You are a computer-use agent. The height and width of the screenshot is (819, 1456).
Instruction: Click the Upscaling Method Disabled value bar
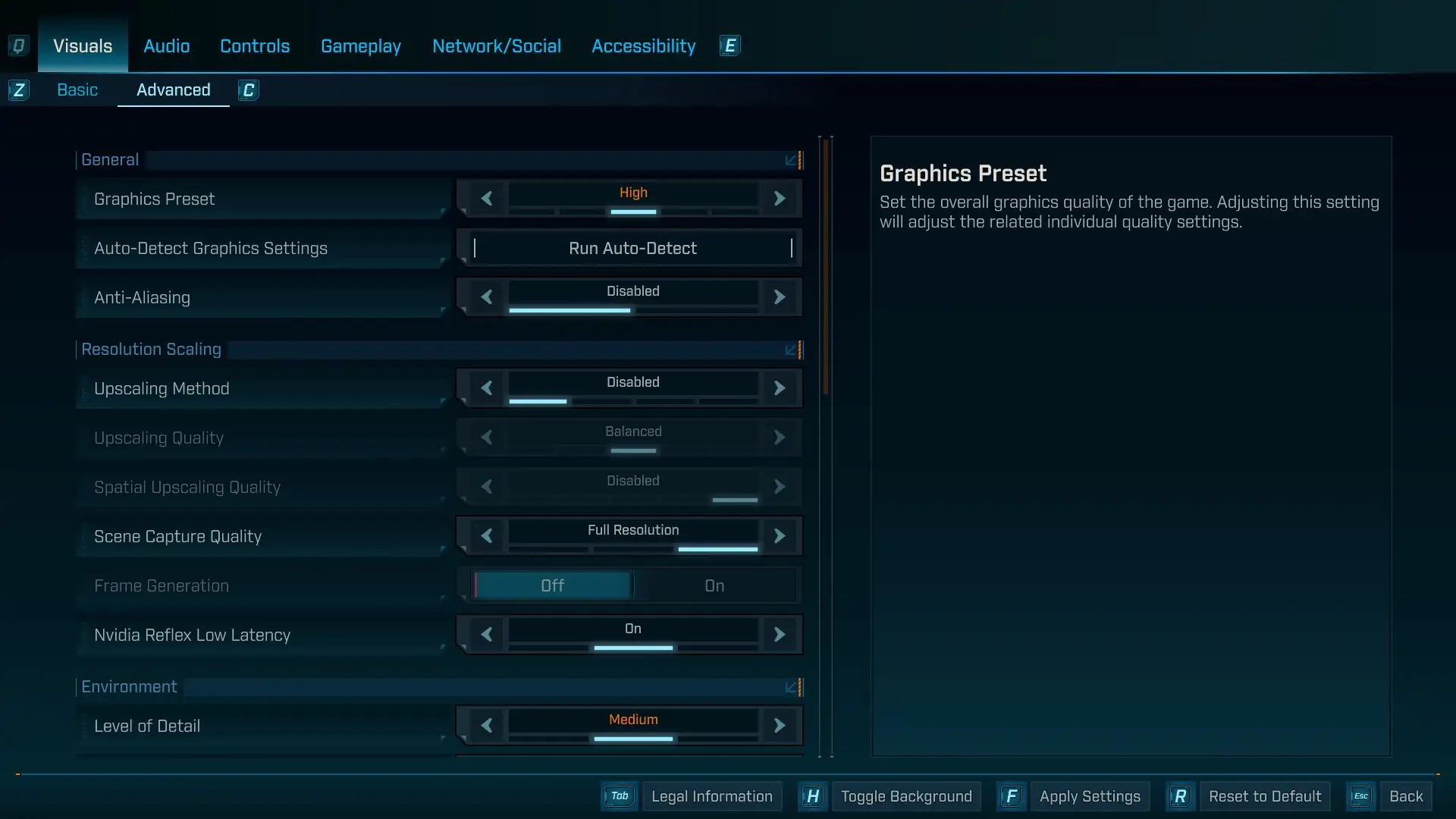coord(633,388)
